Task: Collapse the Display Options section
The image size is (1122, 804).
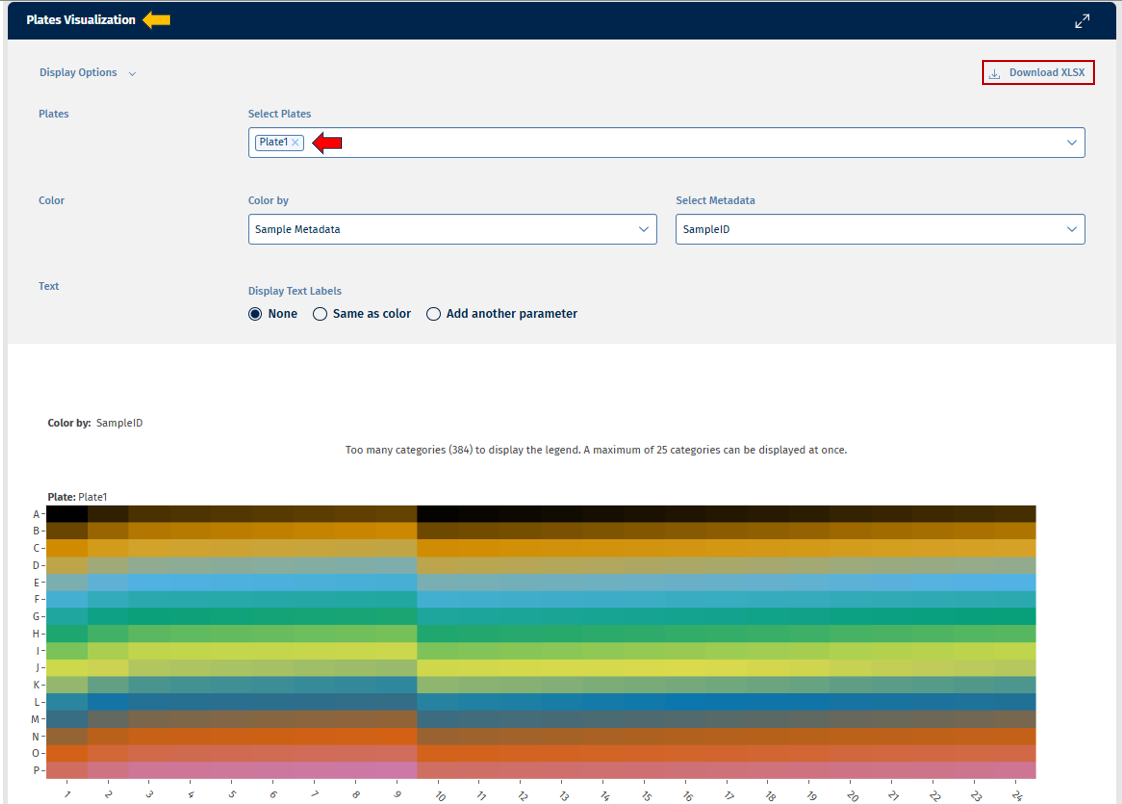Action: tap(132, 73)
